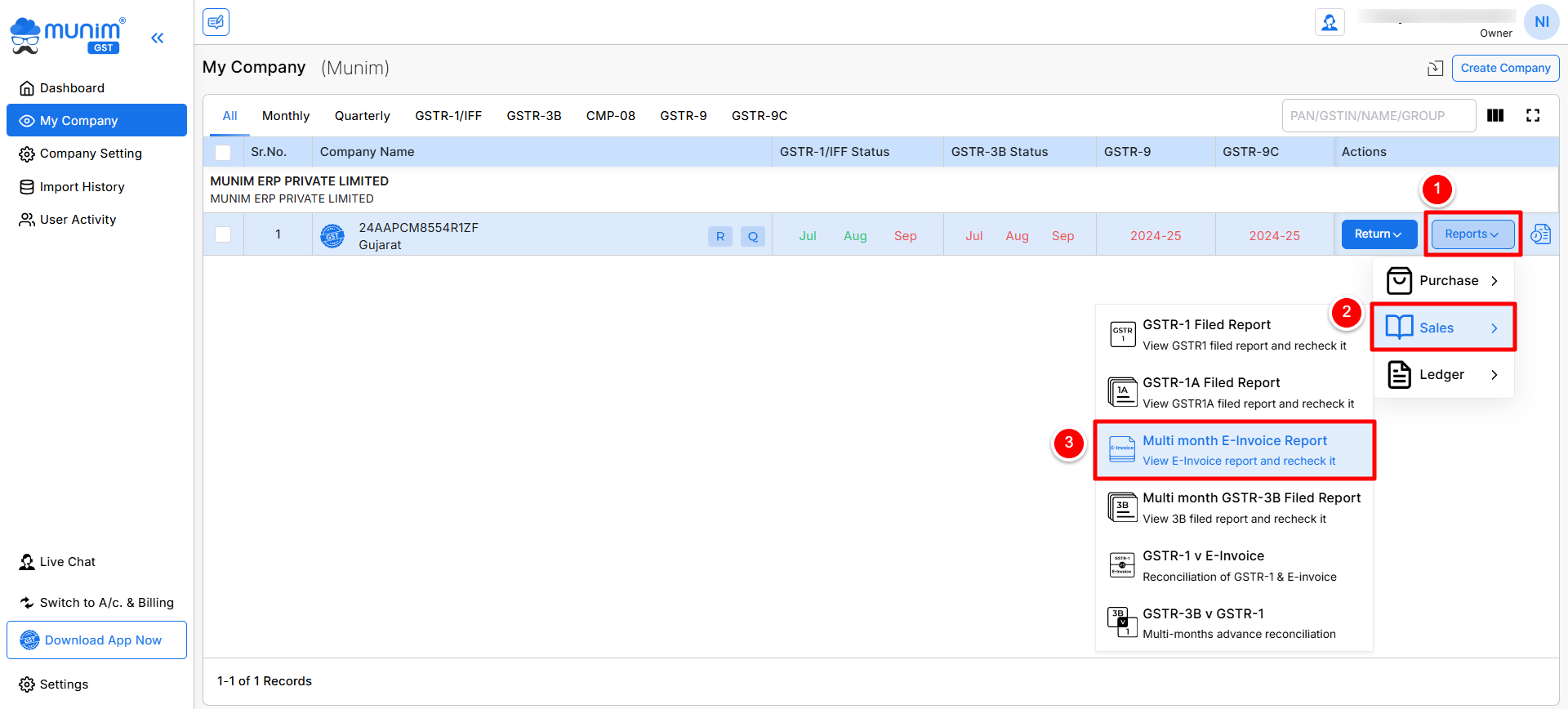Switch to the GSTR-1/IFF tab
This screenshot has width=1568, height=709.
click(x=448, y=115)
